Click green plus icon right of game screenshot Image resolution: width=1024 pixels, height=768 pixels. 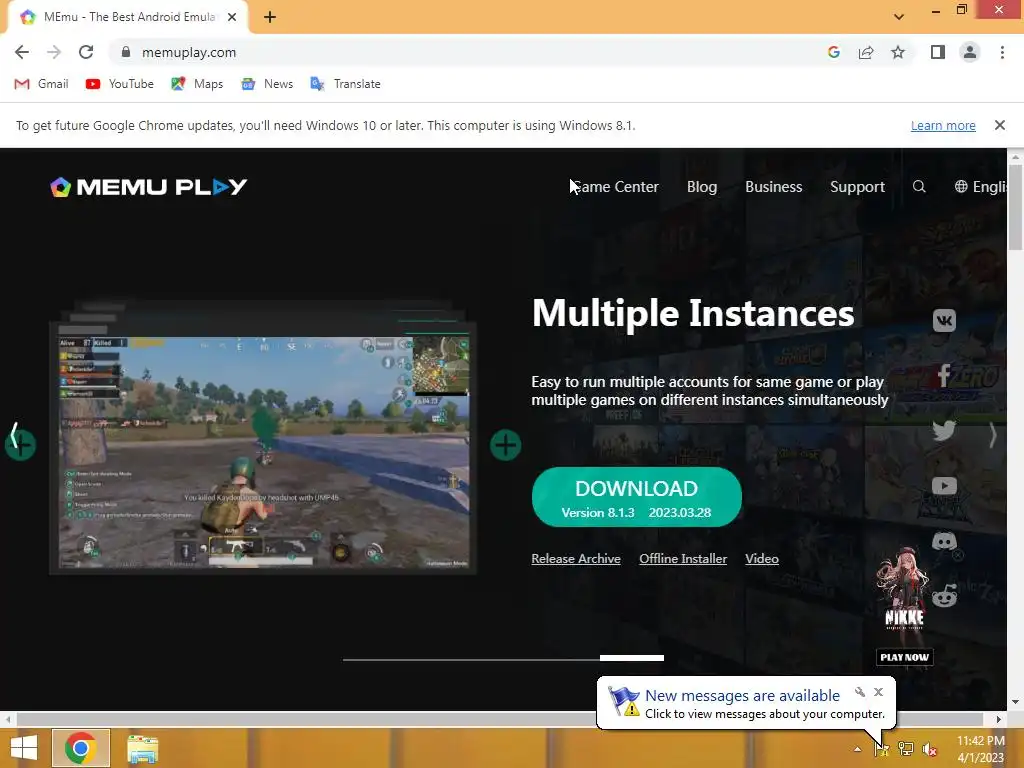505,445
